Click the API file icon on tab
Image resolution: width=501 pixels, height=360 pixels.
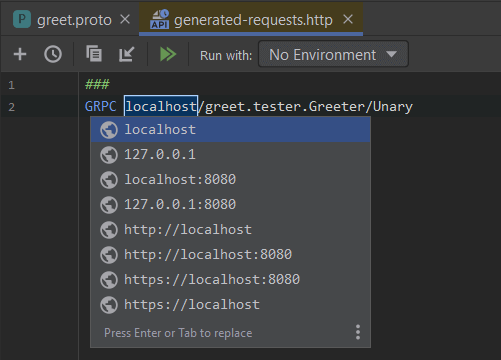pos(160,19)
